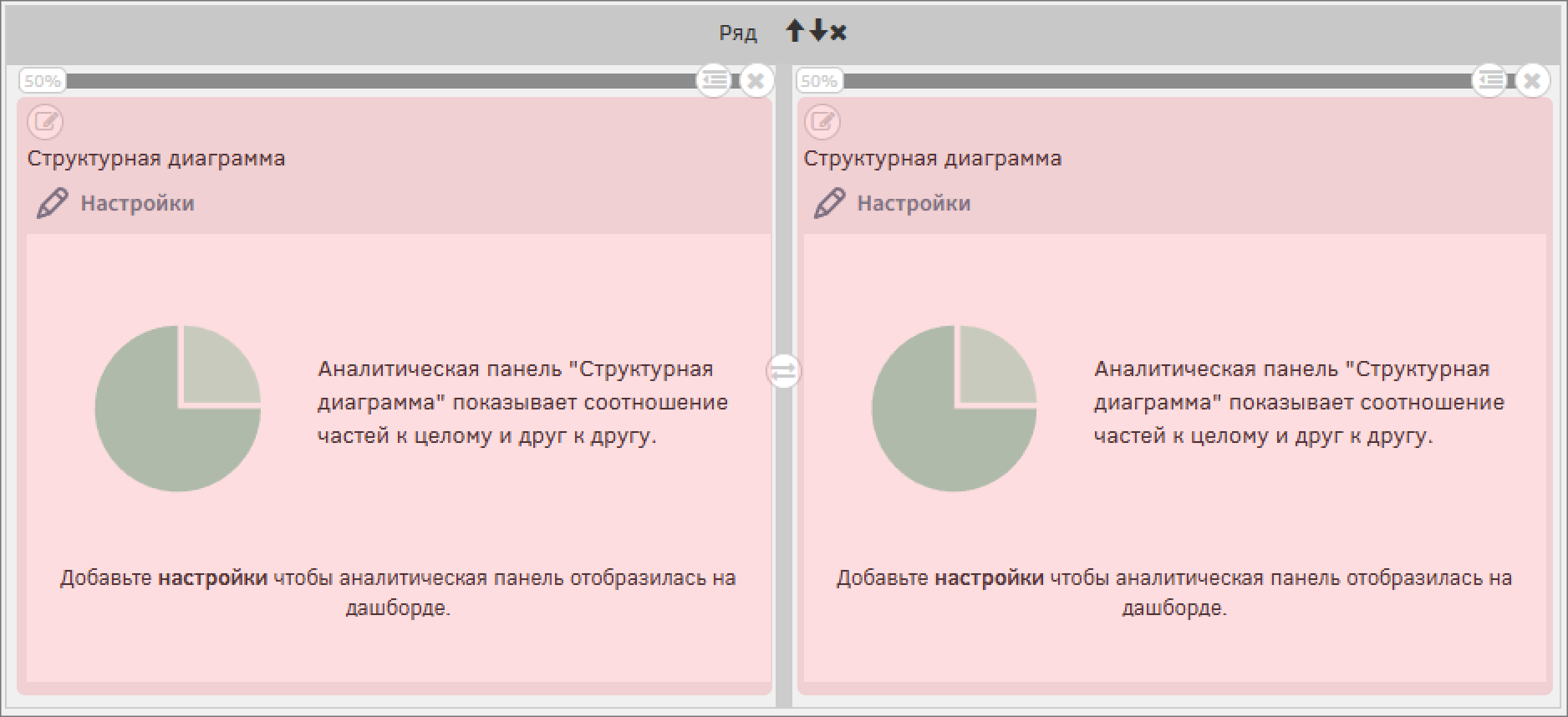The width and height of the screenshot is (1568, 717).
Task: Click bold настройки link in left panel
Action: pyautogui.click(x=212, y=577)
